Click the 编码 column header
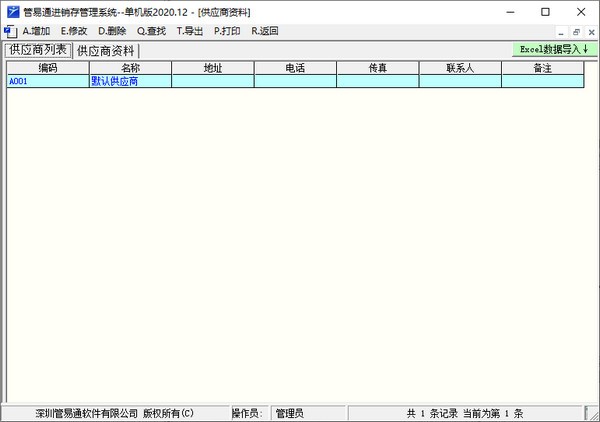600x422 pixels. coord(48,68)
